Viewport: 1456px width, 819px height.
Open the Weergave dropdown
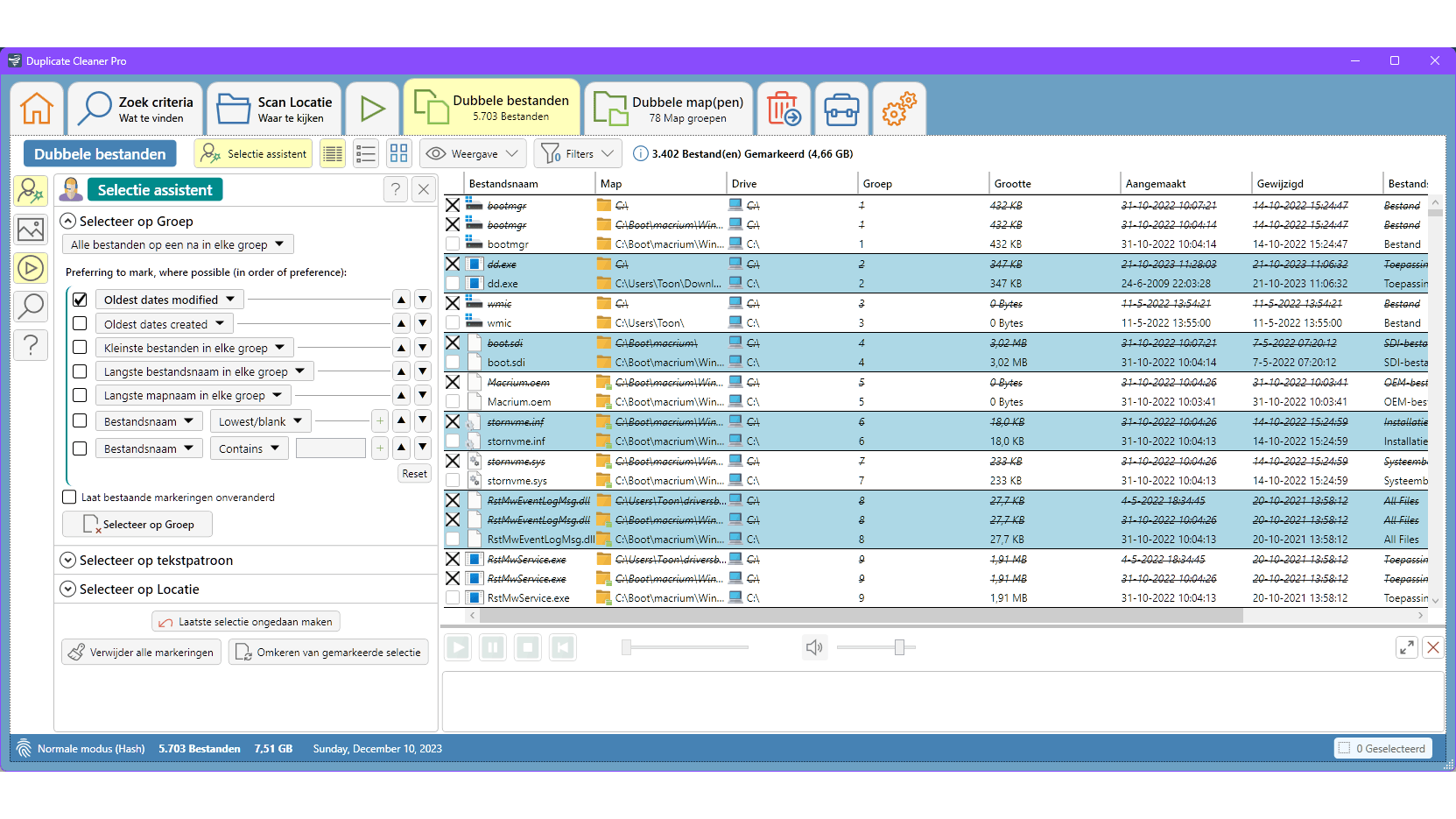(x=473, y=154)
